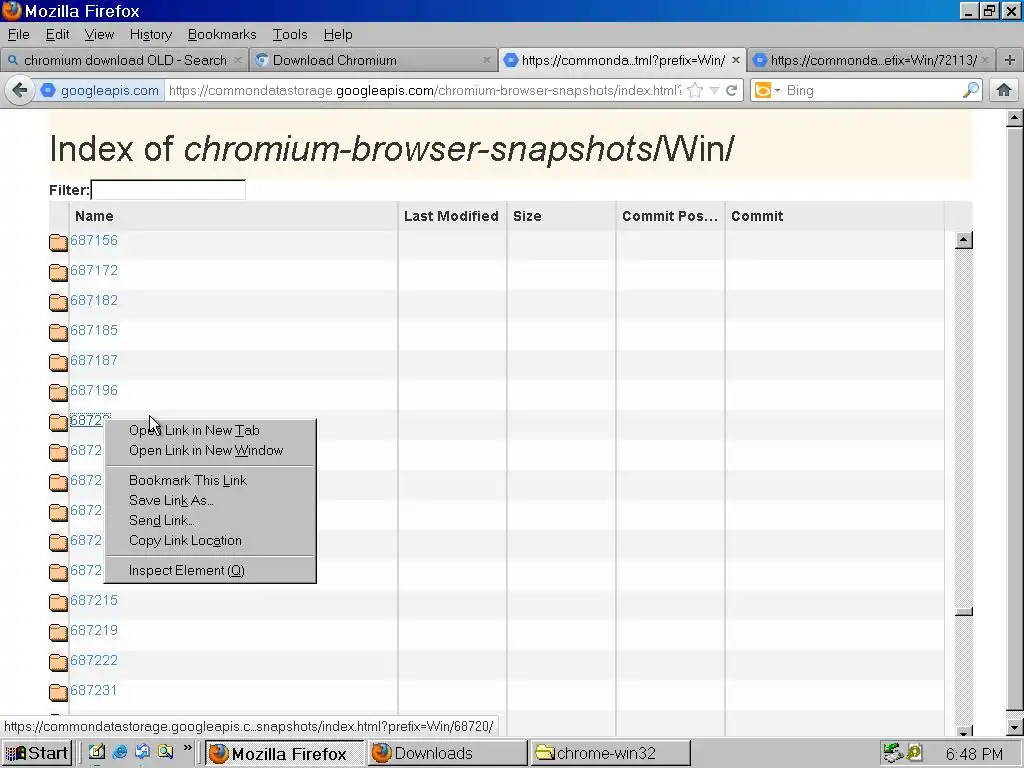Open the URL history dropdown arrow
This screenshot has width=1024, height=768.
point(714,91)
